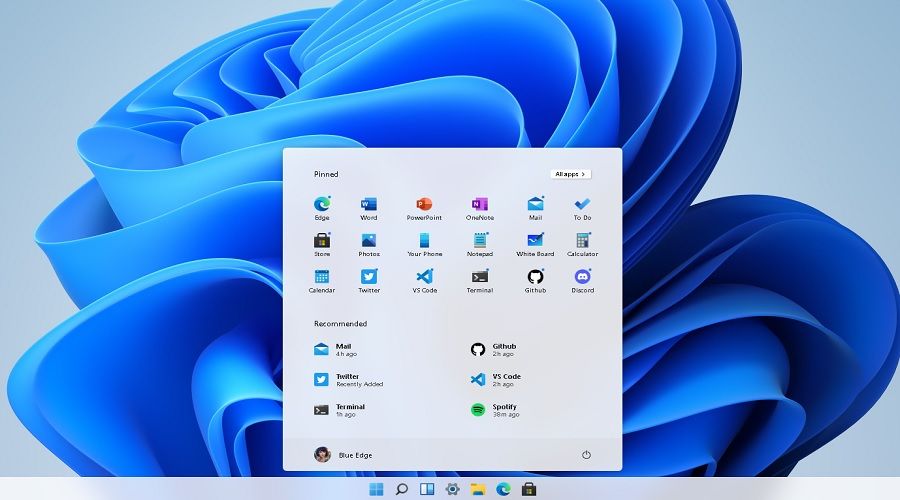Open Search from the taskbar

tap(402, 489)
